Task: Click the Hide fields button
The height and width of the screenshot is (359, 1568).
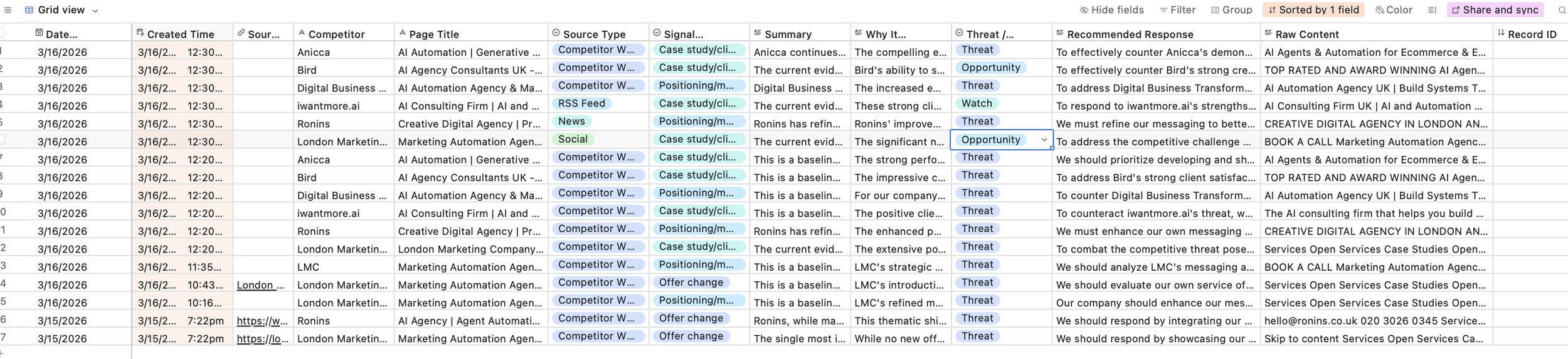Action: click(x=1111, y=10)
